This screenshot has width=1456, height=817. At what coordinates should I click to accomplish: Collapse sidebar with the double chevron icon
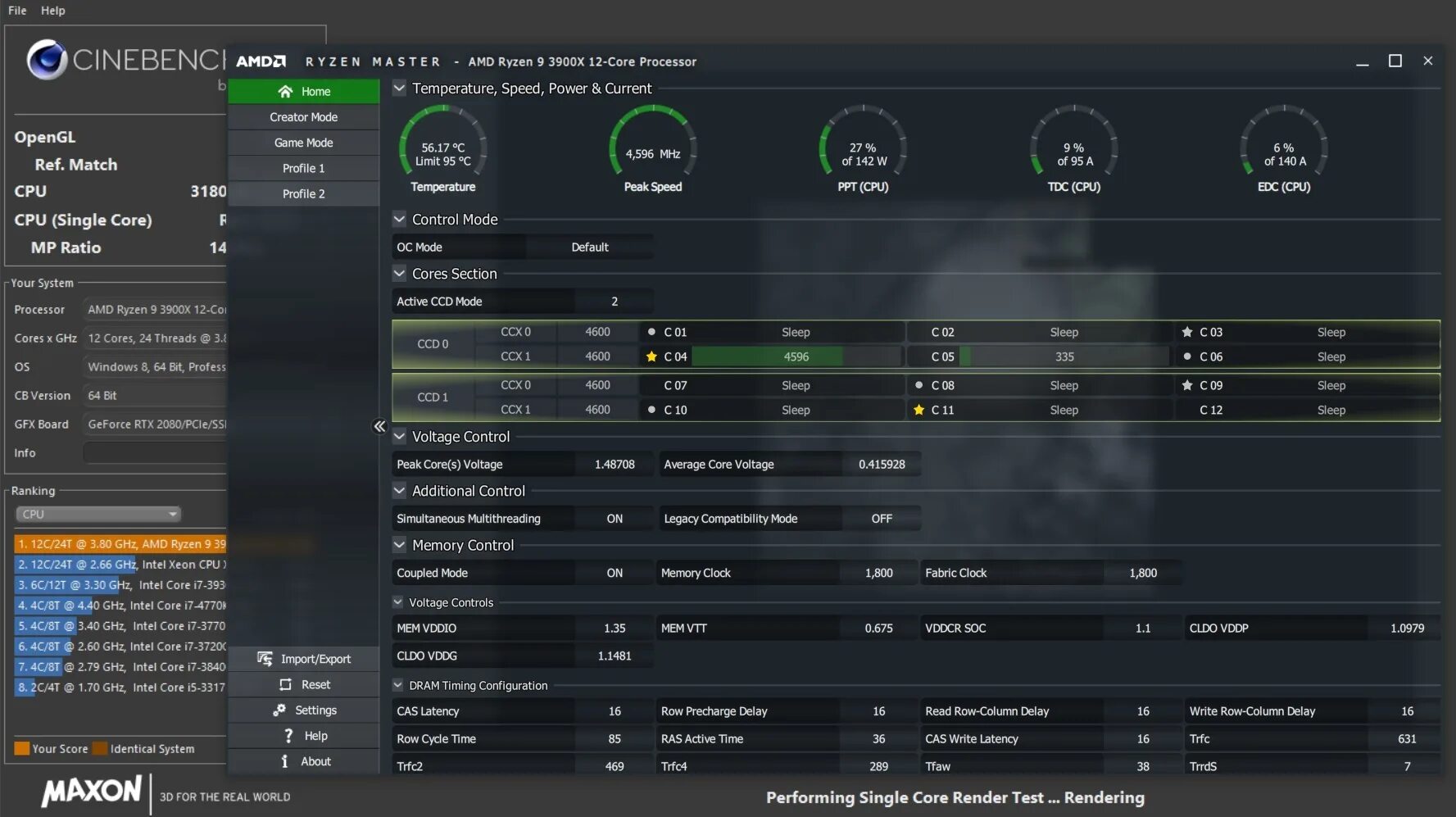coord(379,426)
